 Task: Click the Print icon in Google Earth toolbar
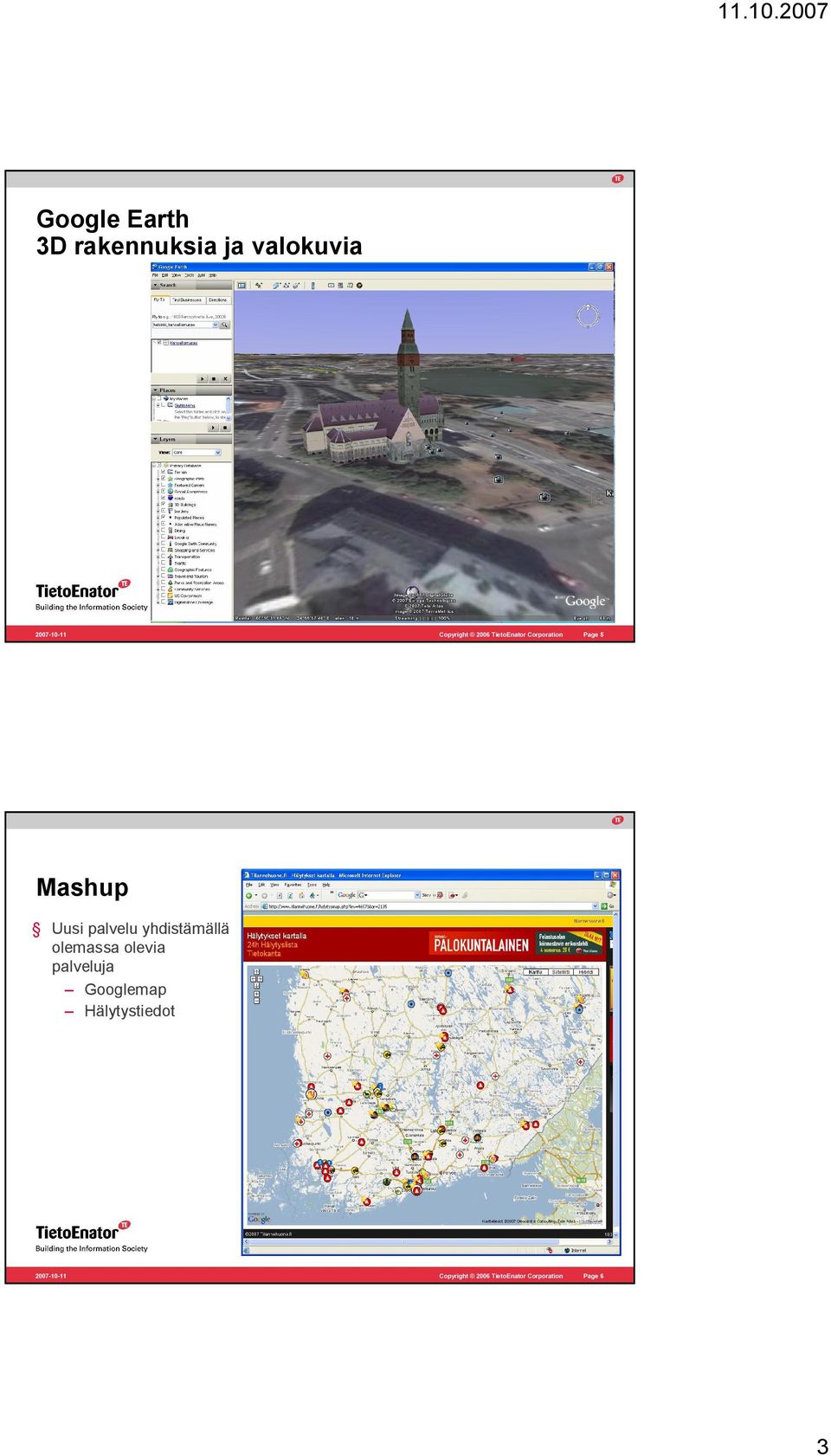point(340,285)
